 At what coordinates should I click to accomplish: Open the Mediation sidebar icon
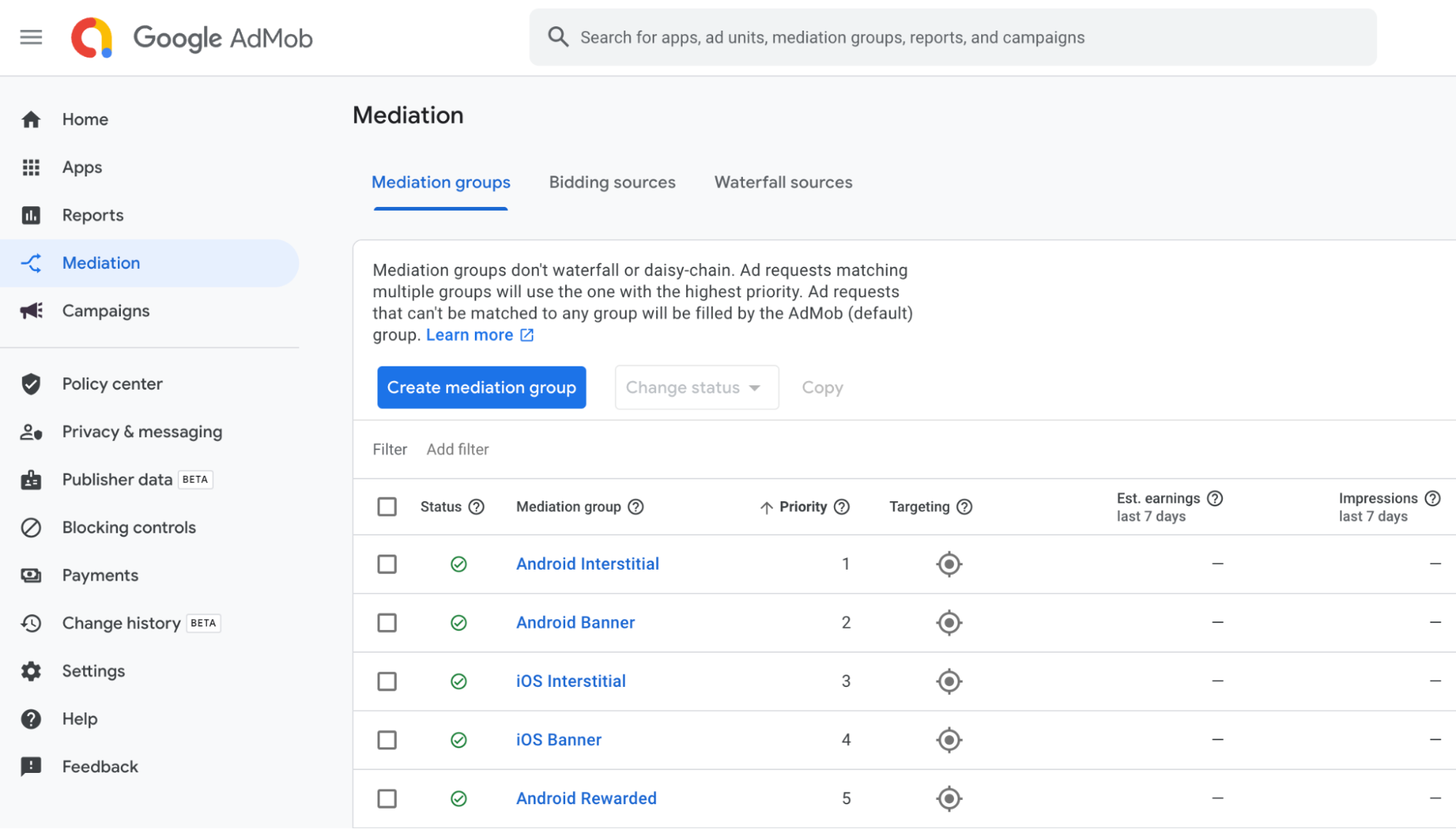pyautogui.click(x=31, y=263)
